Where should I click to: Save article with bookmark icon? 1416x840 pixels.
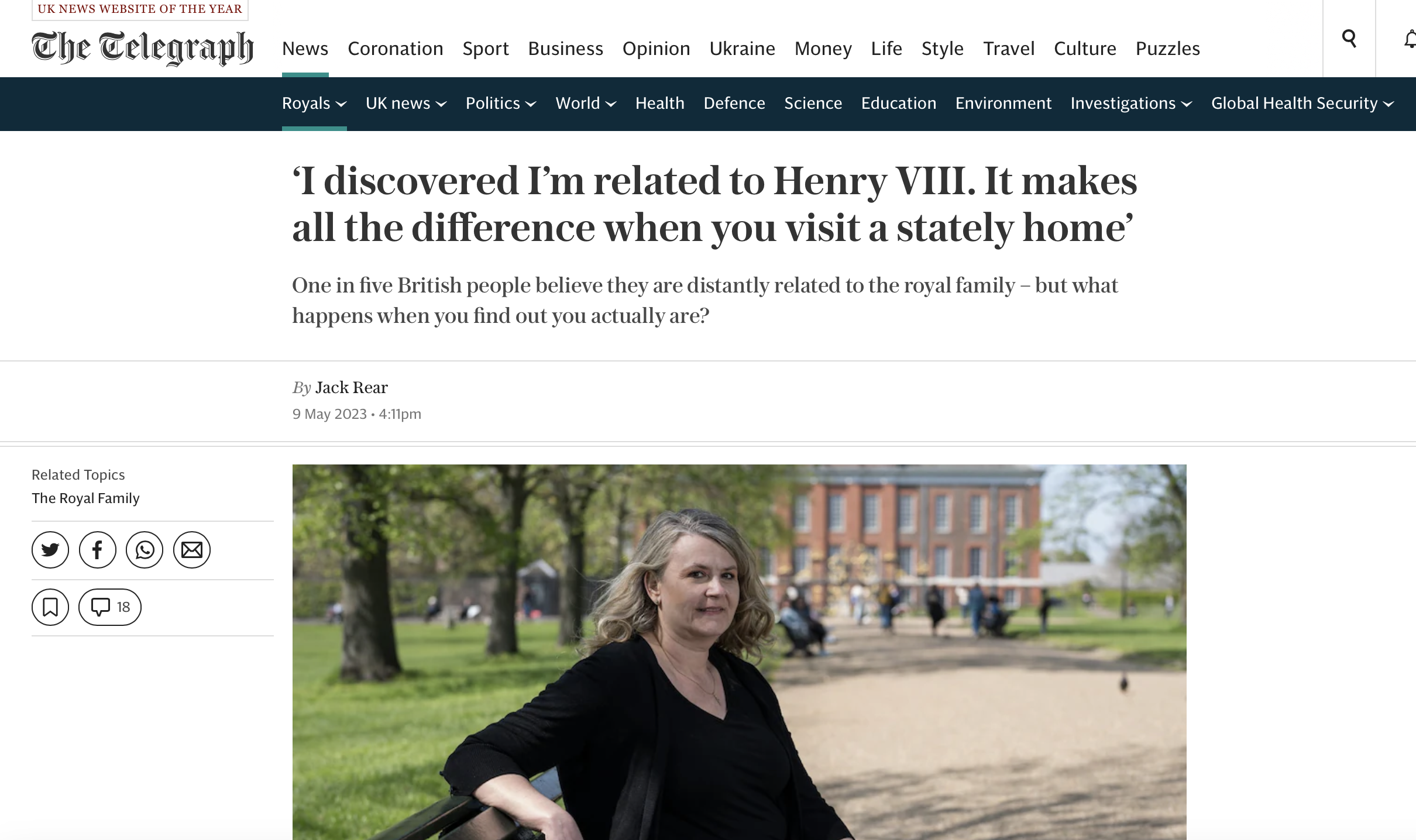[x=50, y=607]
